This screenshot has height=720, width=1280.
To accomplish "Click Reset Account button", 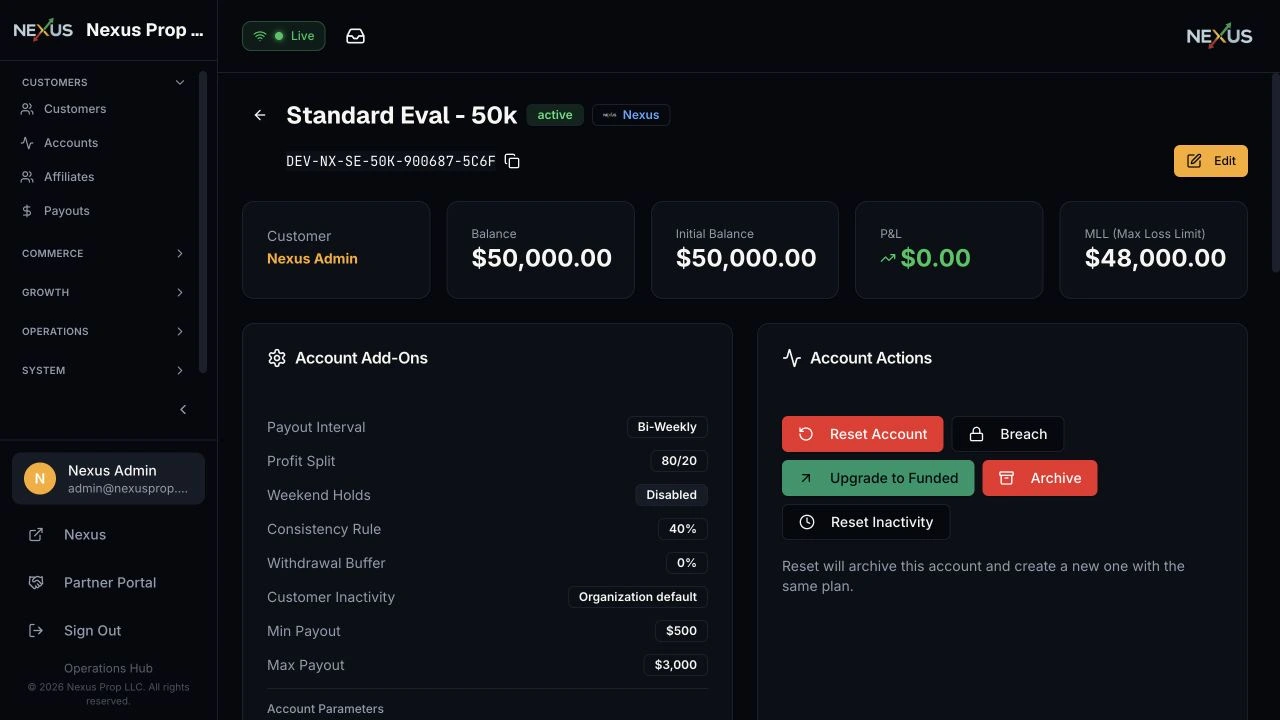I will pyautogui.click(x=862, y=434).
